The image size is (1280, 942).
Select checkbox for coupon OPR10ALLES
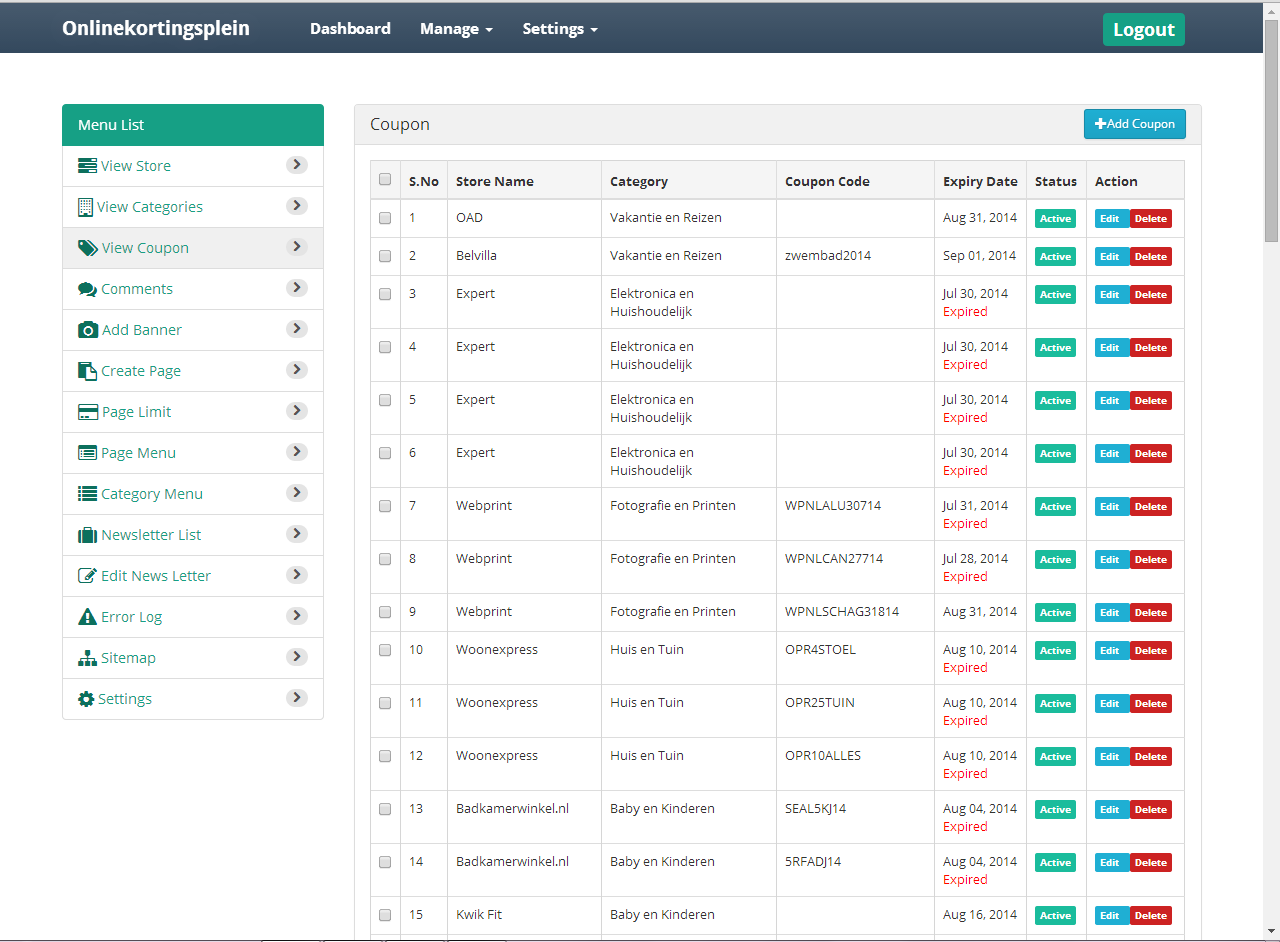385,756
